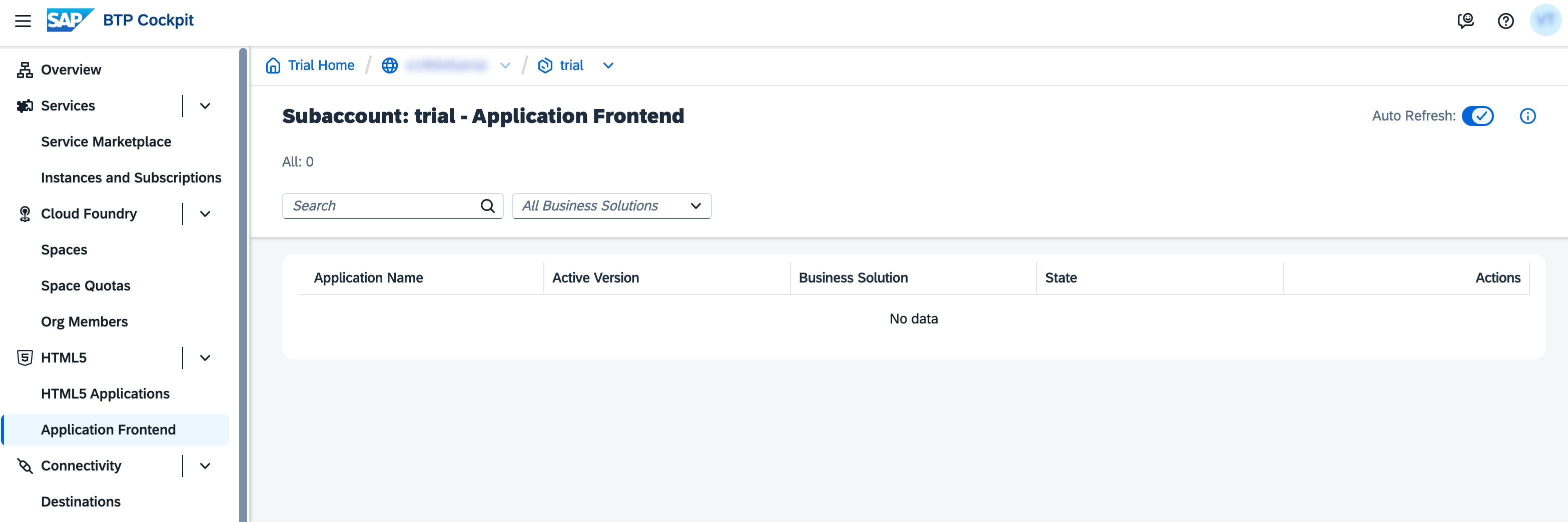
Task: Click the search magnifier icon
Action: 488,205
